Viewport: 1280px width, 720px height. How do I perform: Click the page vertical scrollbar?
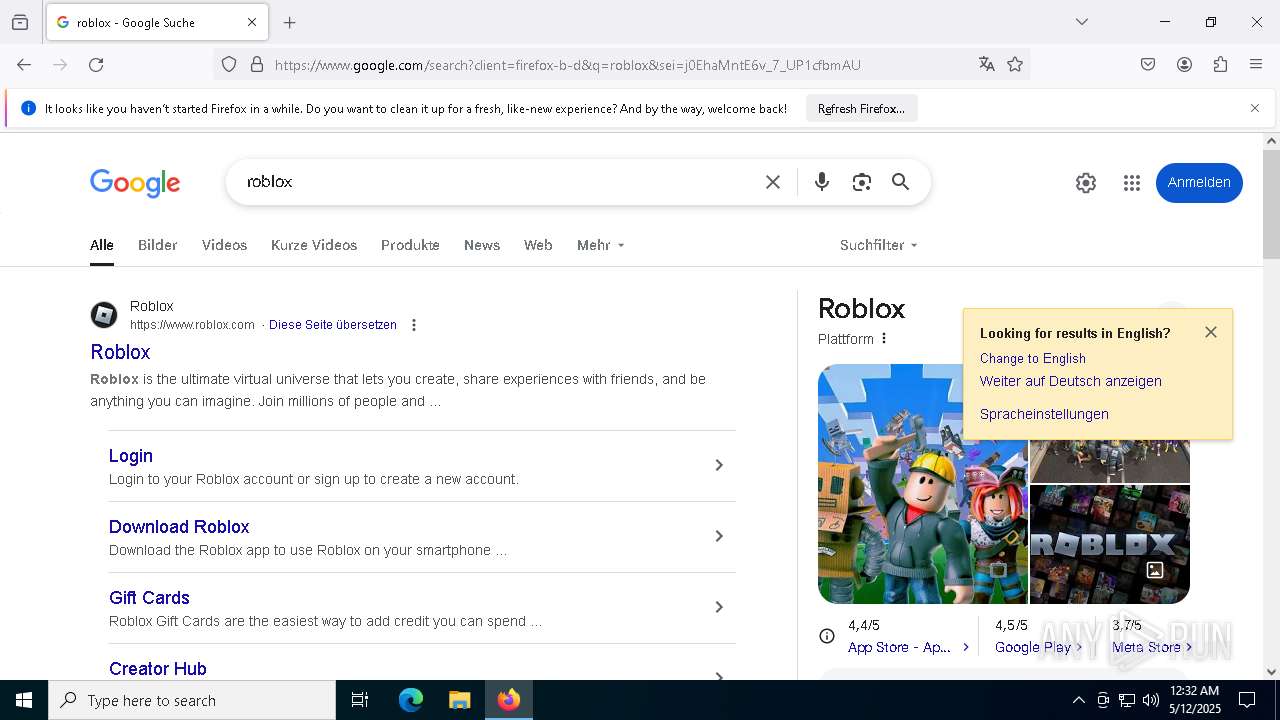point(1271,205)
